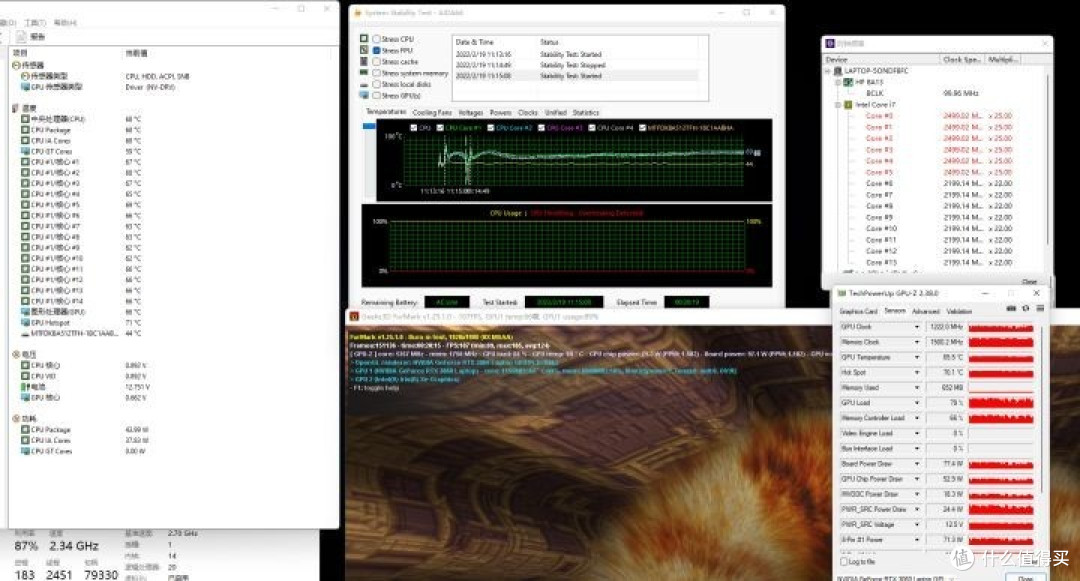Screen dimensions: 1080x581
Task: Click the report icon in AIDA64 toolbar
Action: point(21,36)
